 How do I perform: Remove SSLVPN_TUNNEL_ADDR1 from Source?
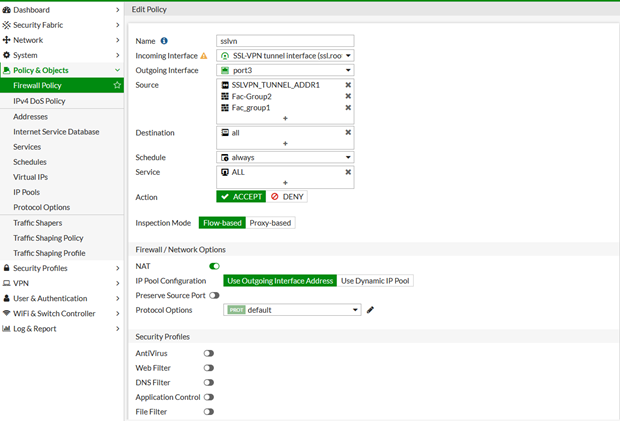348,85
